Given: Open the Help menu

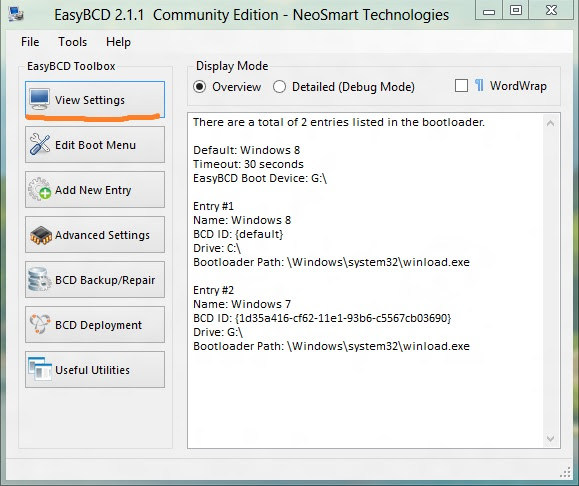Looking at the screenshot, I should point(118,42).
